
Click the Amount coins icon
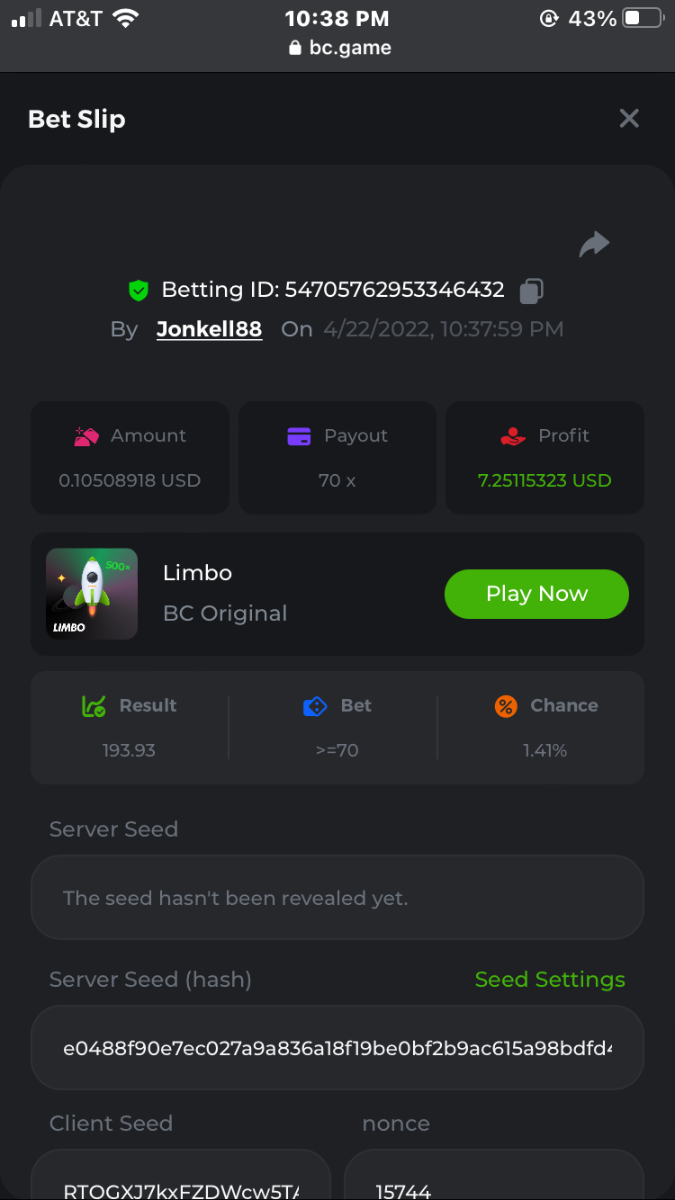(x=86, y=436)
